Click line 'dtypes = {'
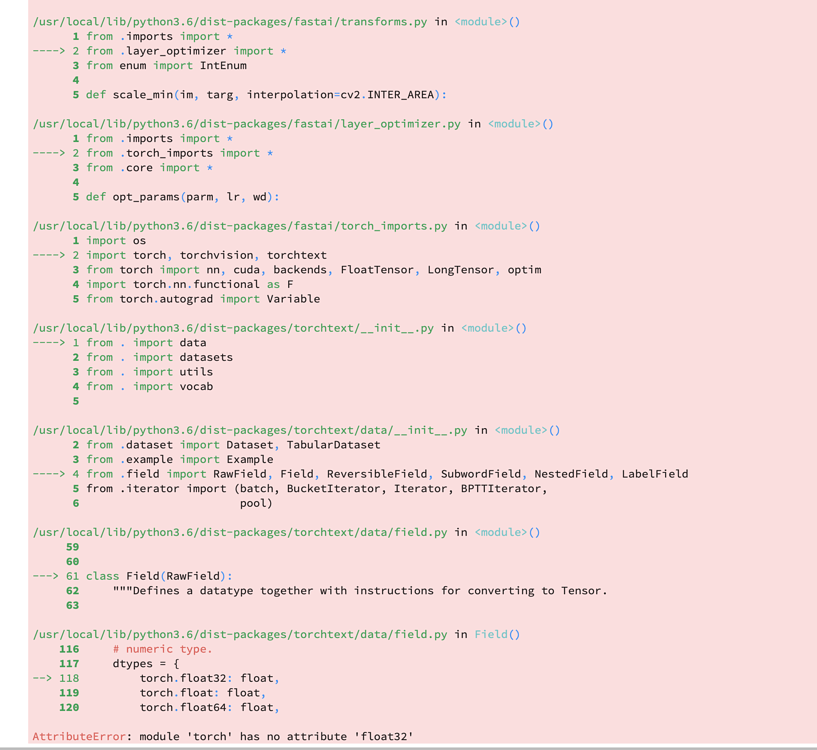The width and height of the screenshot is (817, 750). click(146, 664)
